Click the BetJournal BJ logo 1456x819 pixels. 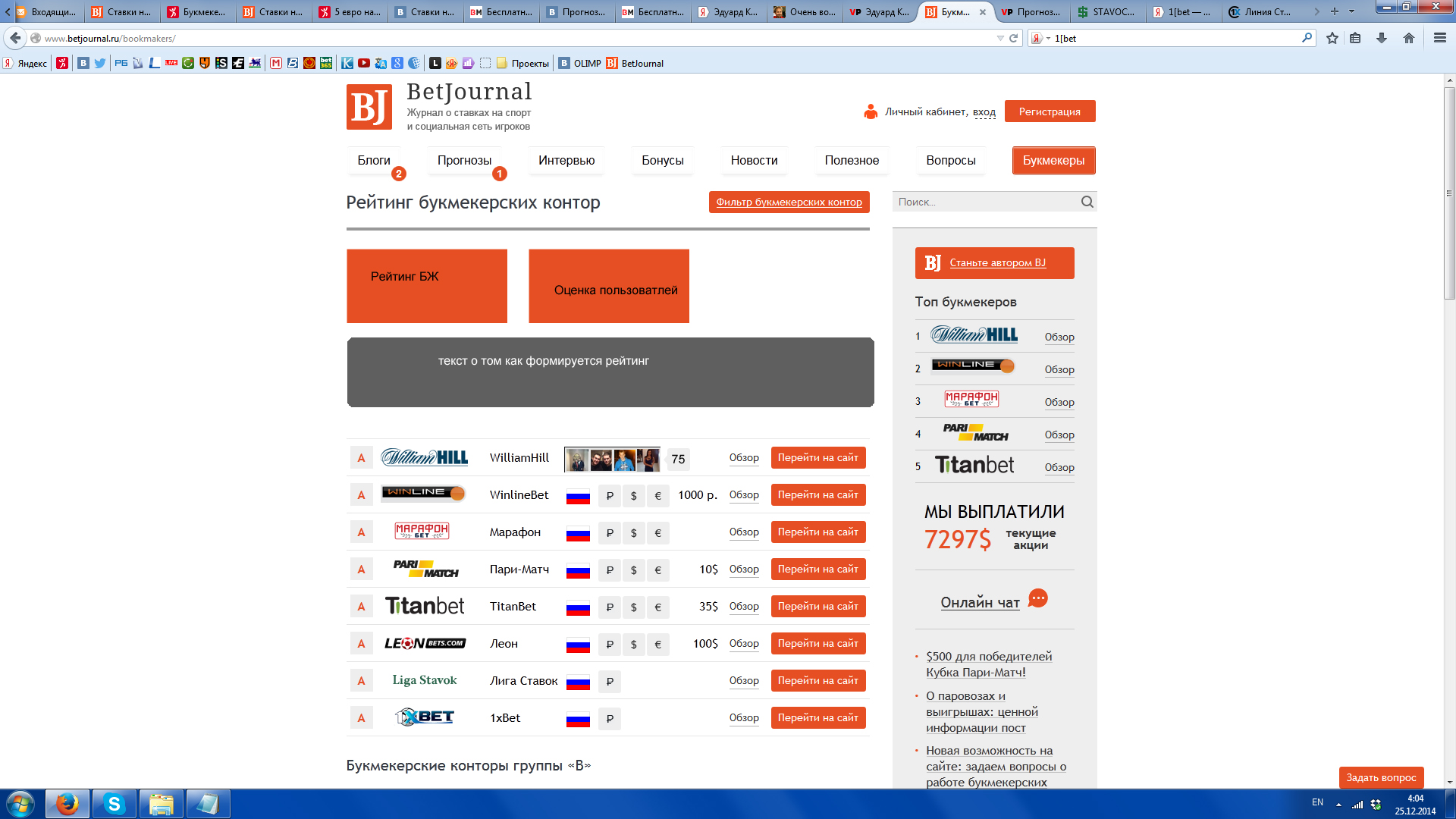click(x=369, y=107)
